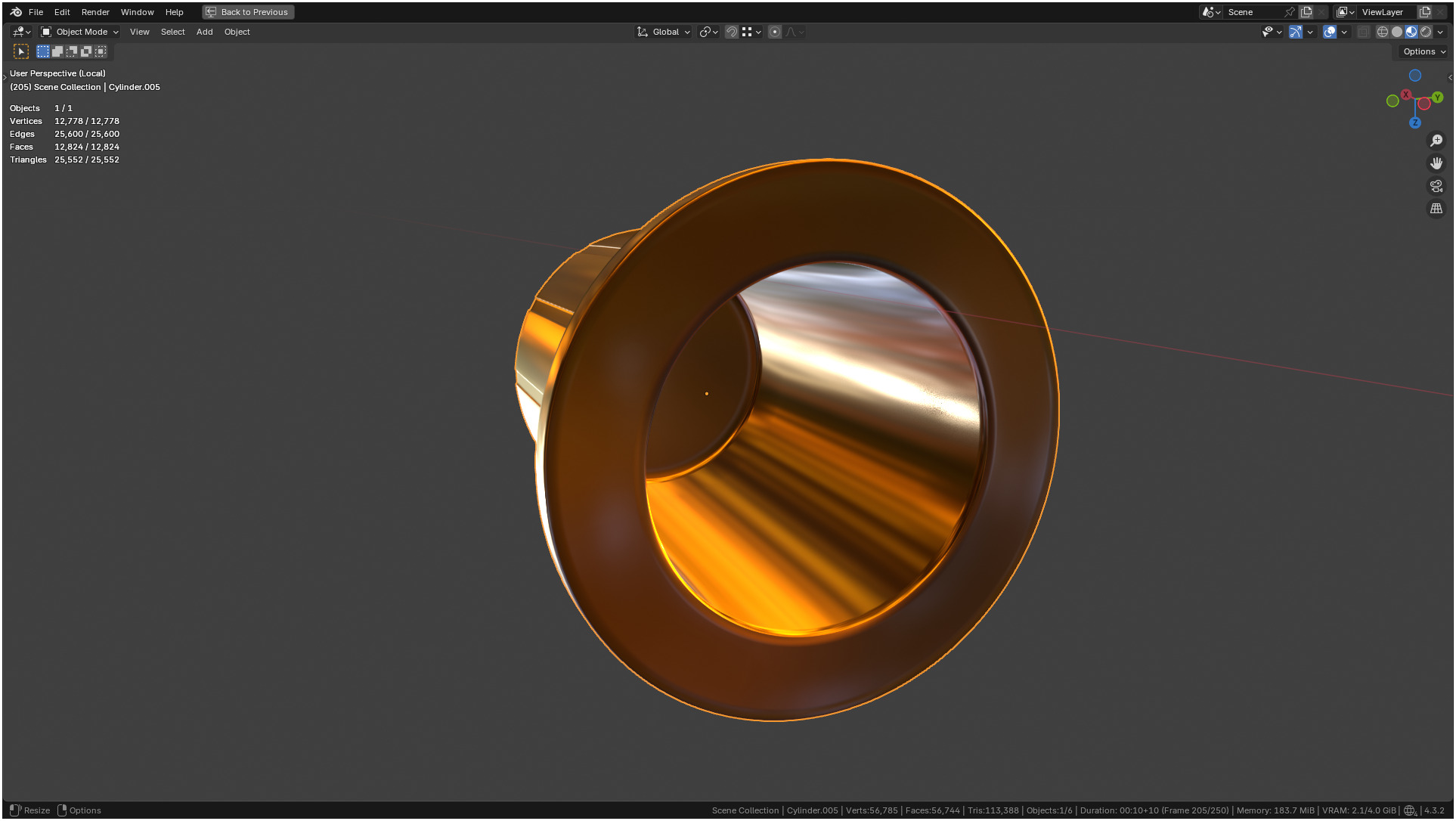This screenshot has width=1456, height=821.
Task: Switch to solid viewport shading
Action: coord(1397,32)
